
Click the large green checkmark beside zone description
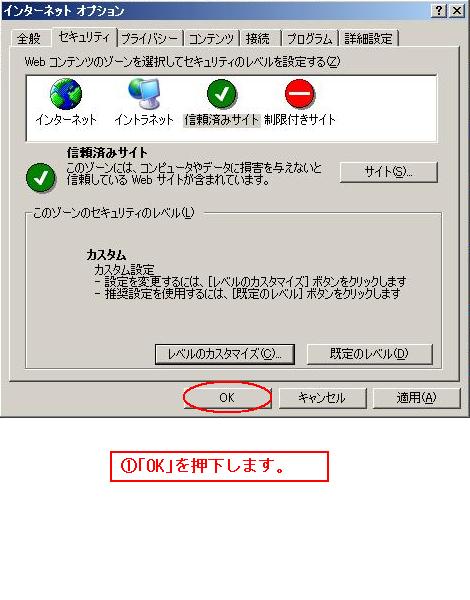41,178
